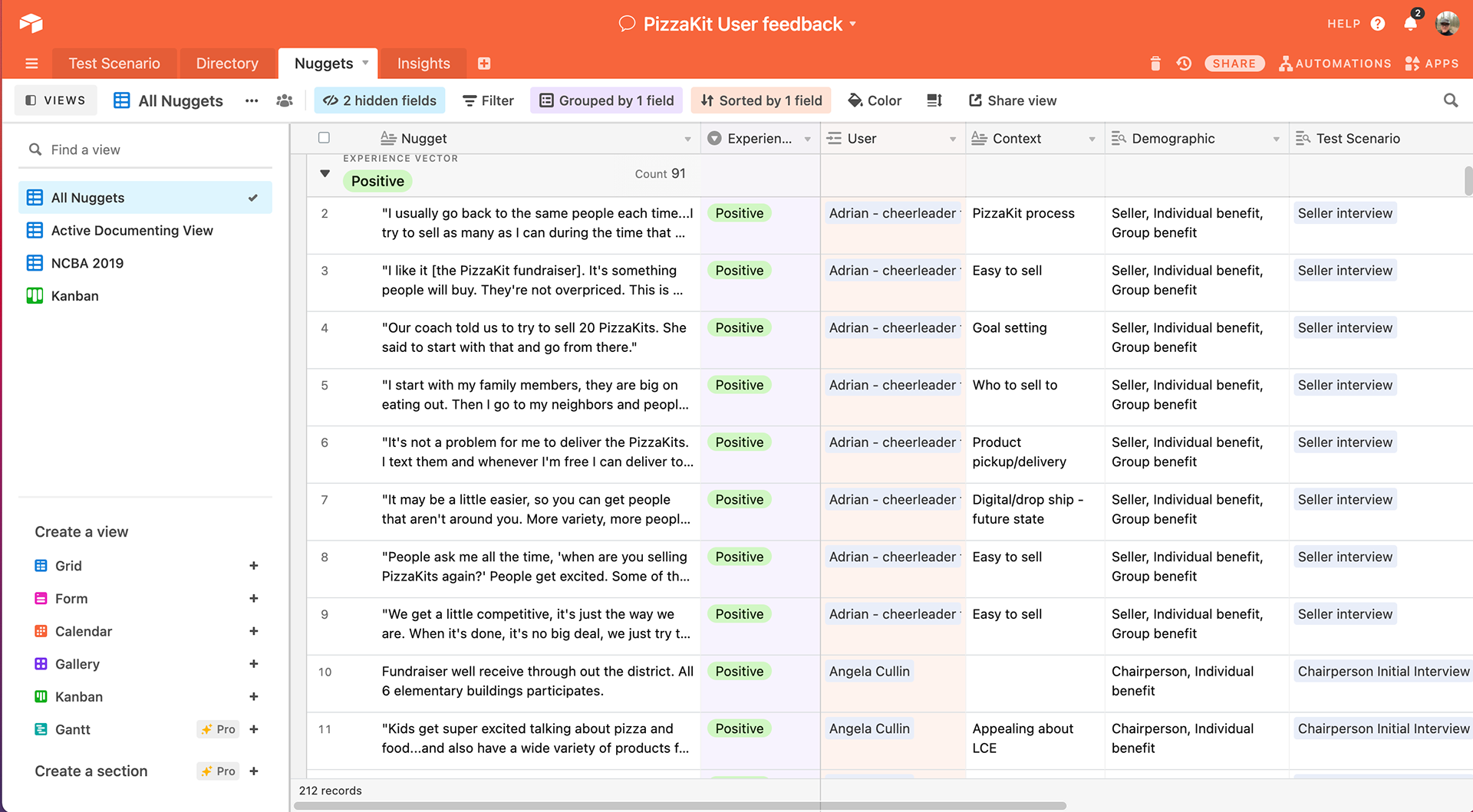Toggle the Views sidebar button
Viewport: 1473px width, 812px height.
56,100
